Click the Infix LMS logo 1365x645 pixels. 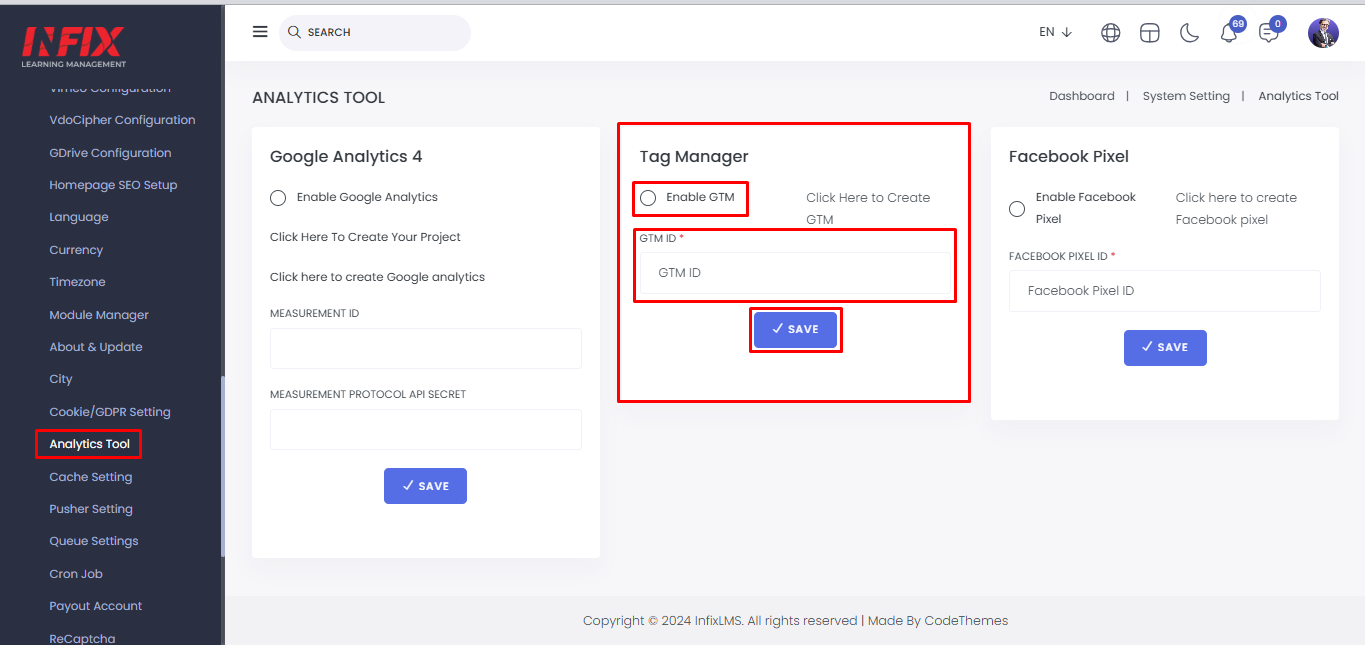pyautogui.click(x=74, y=47)
